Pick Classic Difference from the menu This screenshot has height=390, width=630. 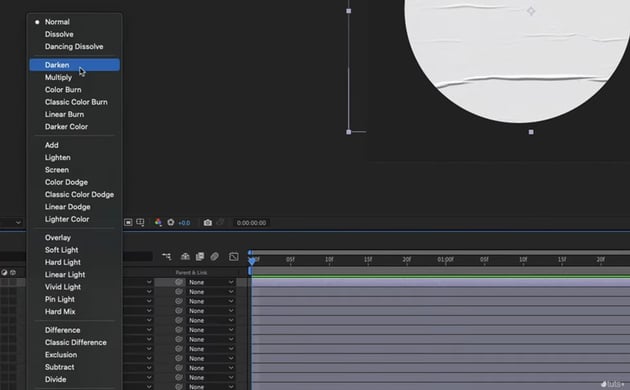click(75, 343)
